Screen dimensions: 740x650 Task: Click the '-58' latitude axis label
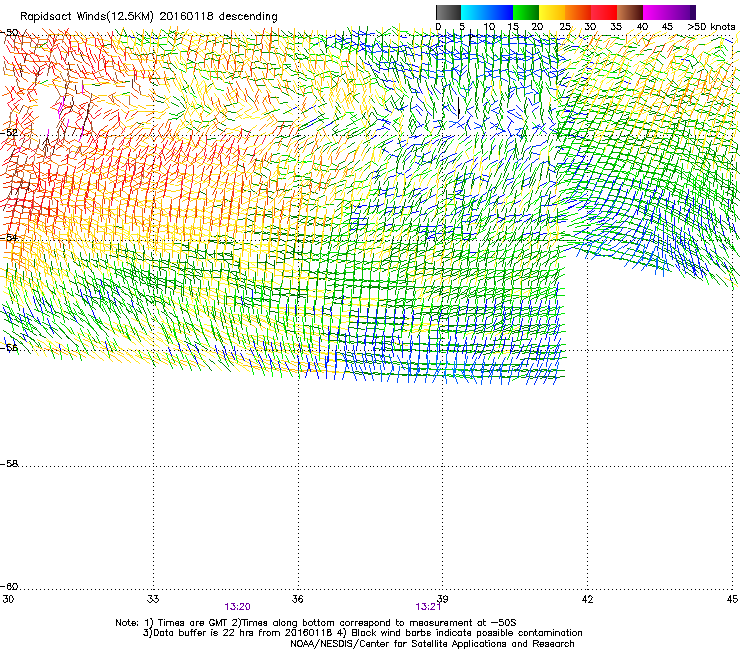9,464
